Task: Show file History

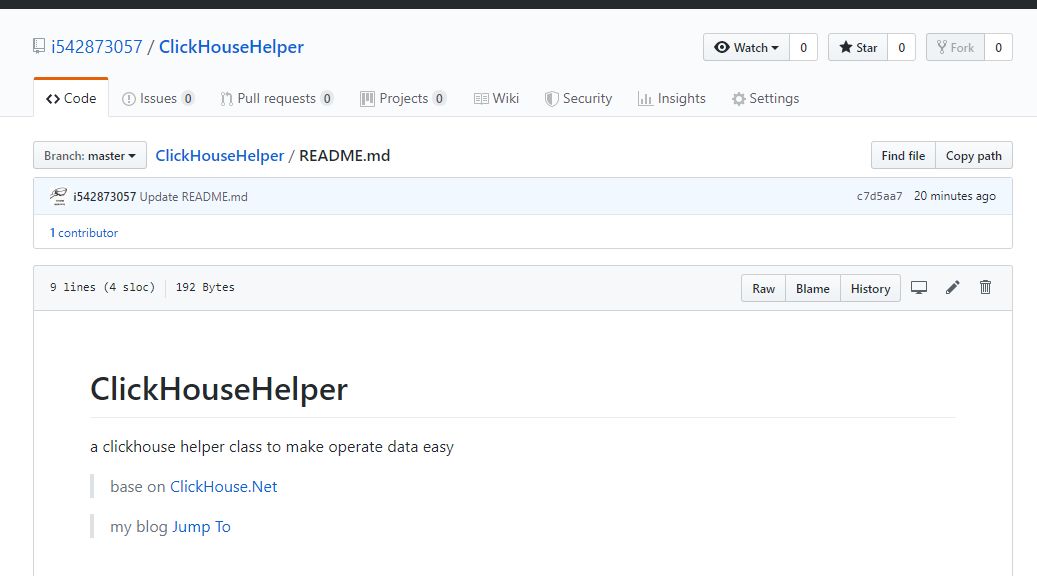Action: (x=870, y=288)
